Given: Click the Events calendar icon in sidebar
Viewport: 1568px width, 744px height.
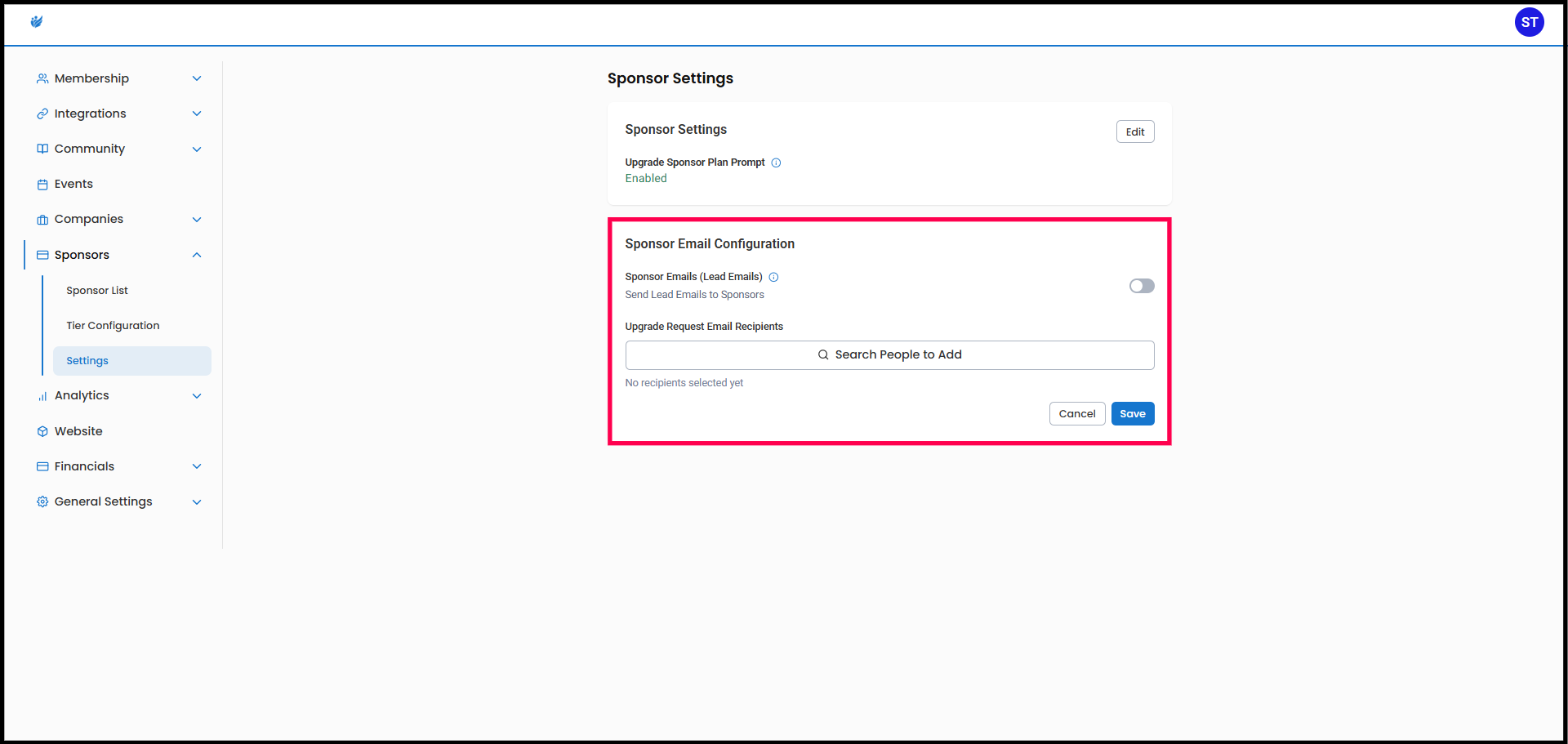Looking at the screenshot, I should 42,185.
